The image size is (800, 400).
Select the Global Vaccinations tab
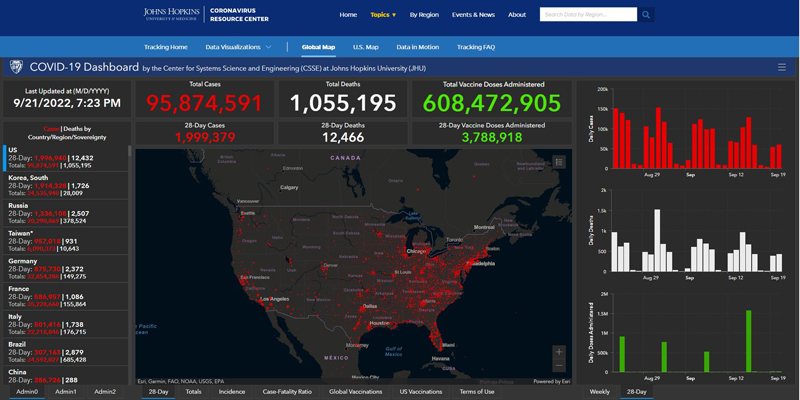[356, 392]
